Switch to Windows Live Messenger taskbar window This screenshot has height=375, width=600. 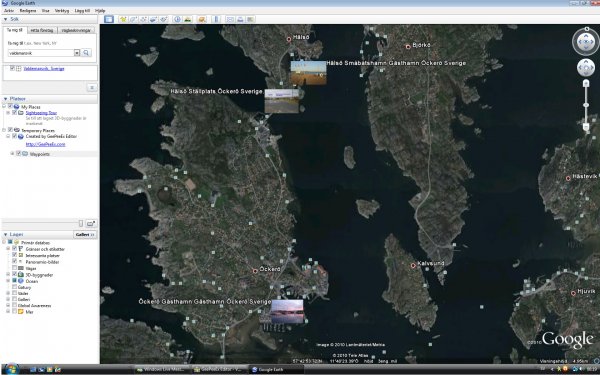[163, 370]
